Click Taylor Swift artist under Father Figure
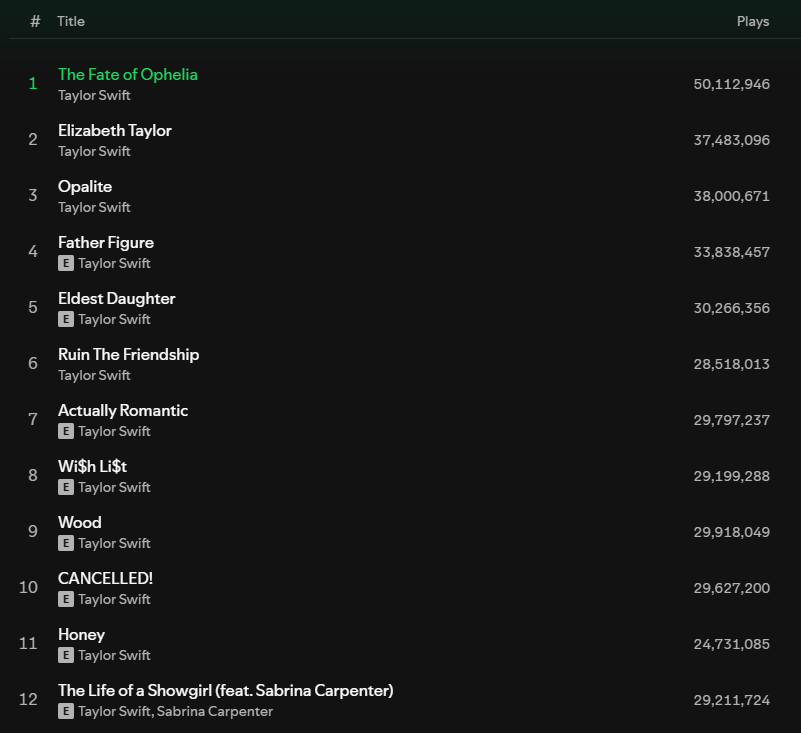Screen dimensions: 801x733 coord(114,264)
